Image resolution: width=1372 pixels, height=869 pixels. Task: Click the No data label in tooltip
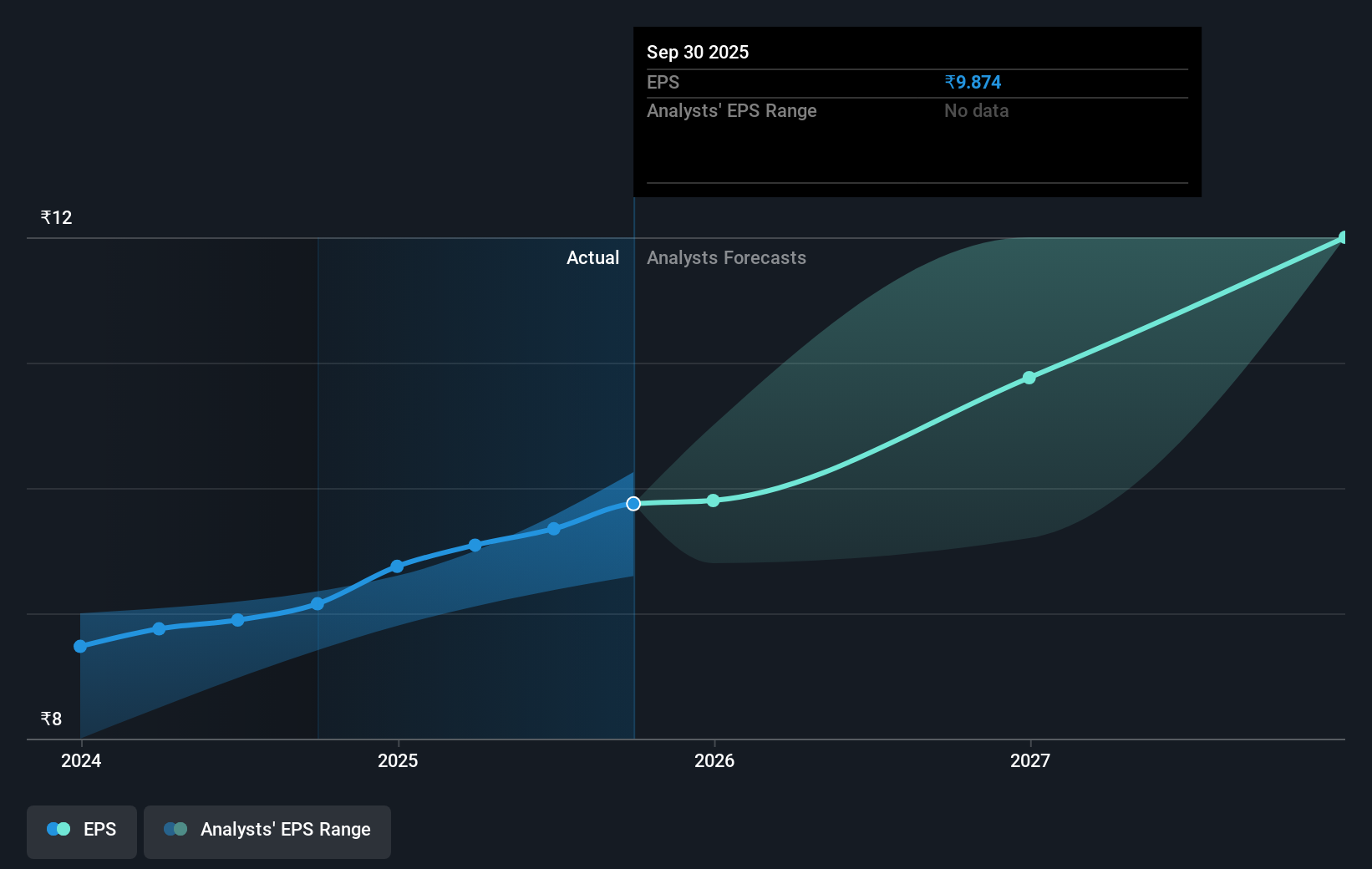tap(976, 110)
